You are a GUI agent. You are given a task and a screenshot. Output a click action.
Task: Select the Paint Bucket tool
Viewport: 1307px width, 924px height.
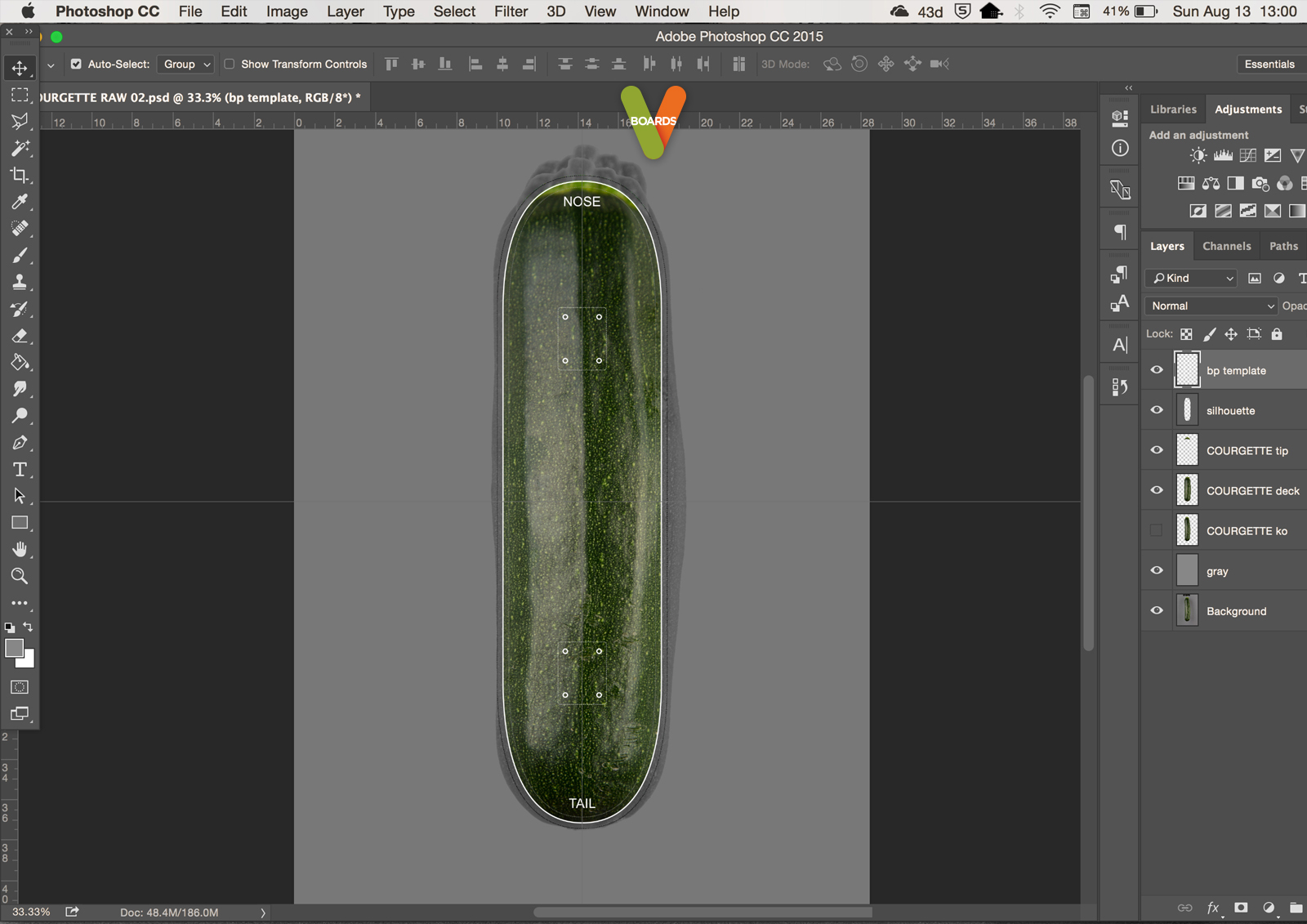click(x=20, y=363)
